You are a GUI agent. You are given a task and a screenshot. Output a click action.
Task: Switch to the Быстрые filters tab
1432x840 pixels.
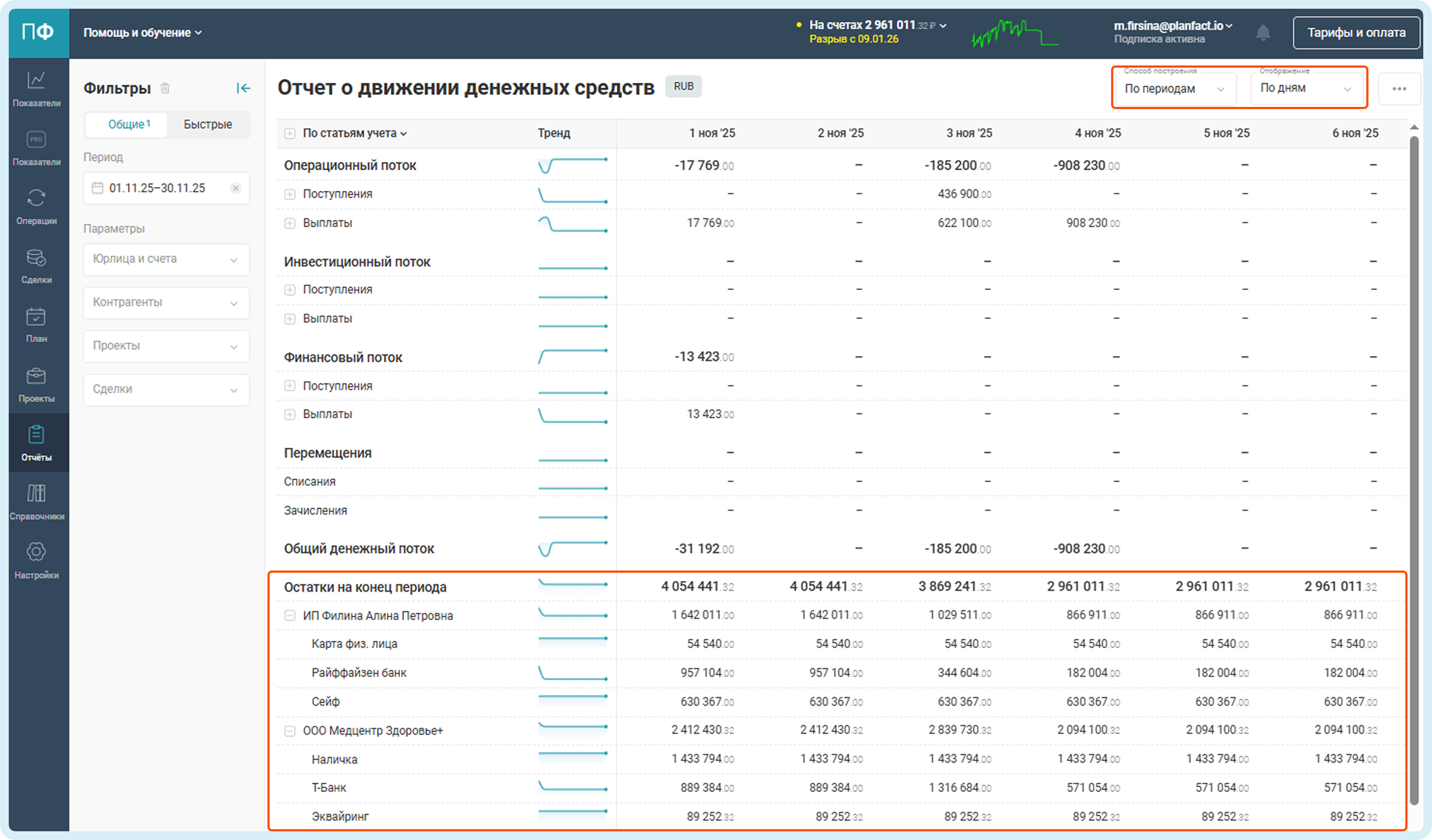[x=207, y=124]
